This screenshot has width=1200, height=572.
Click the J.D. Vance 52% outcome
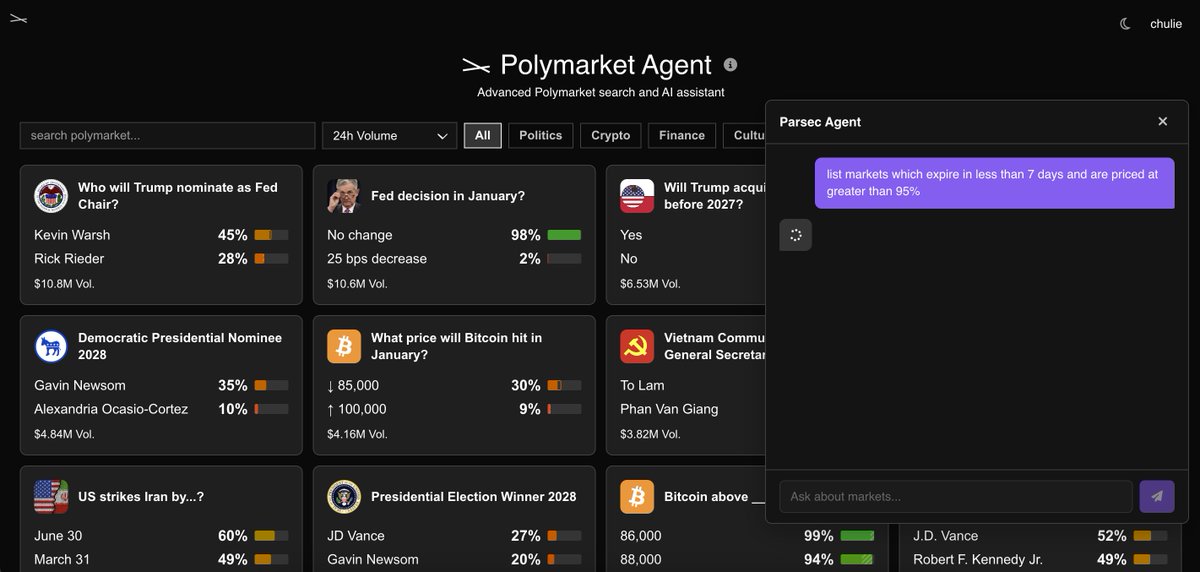[1040, 536]
